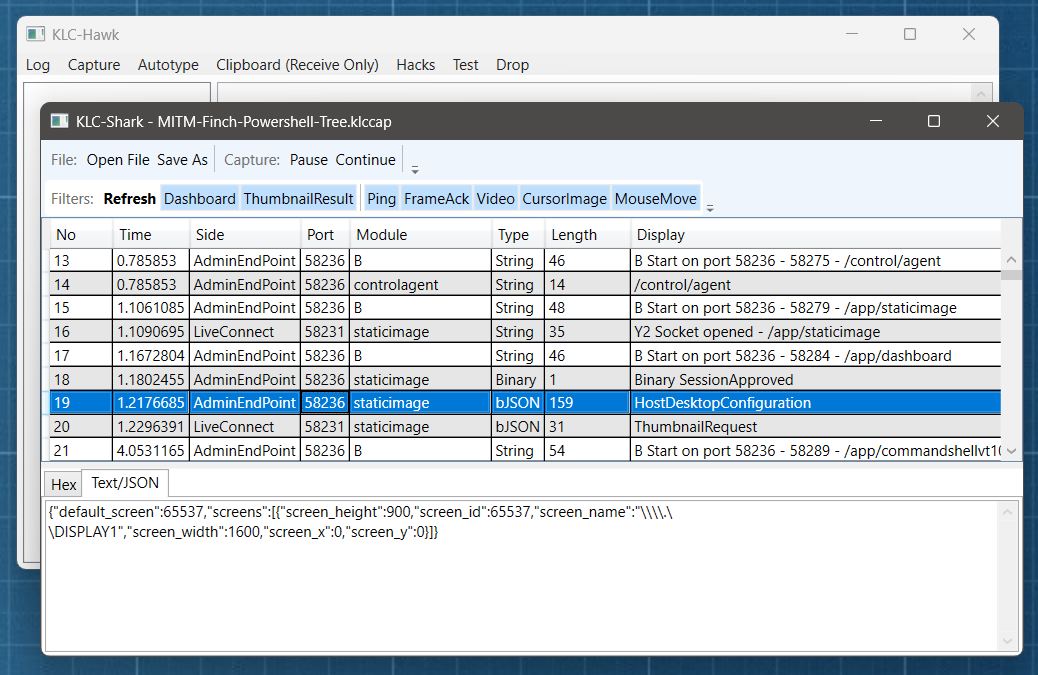Open Clipboard (Receive Only) menu in KLC-Hawk
Screen dimensions: 1038x675
tap(297, 65)
